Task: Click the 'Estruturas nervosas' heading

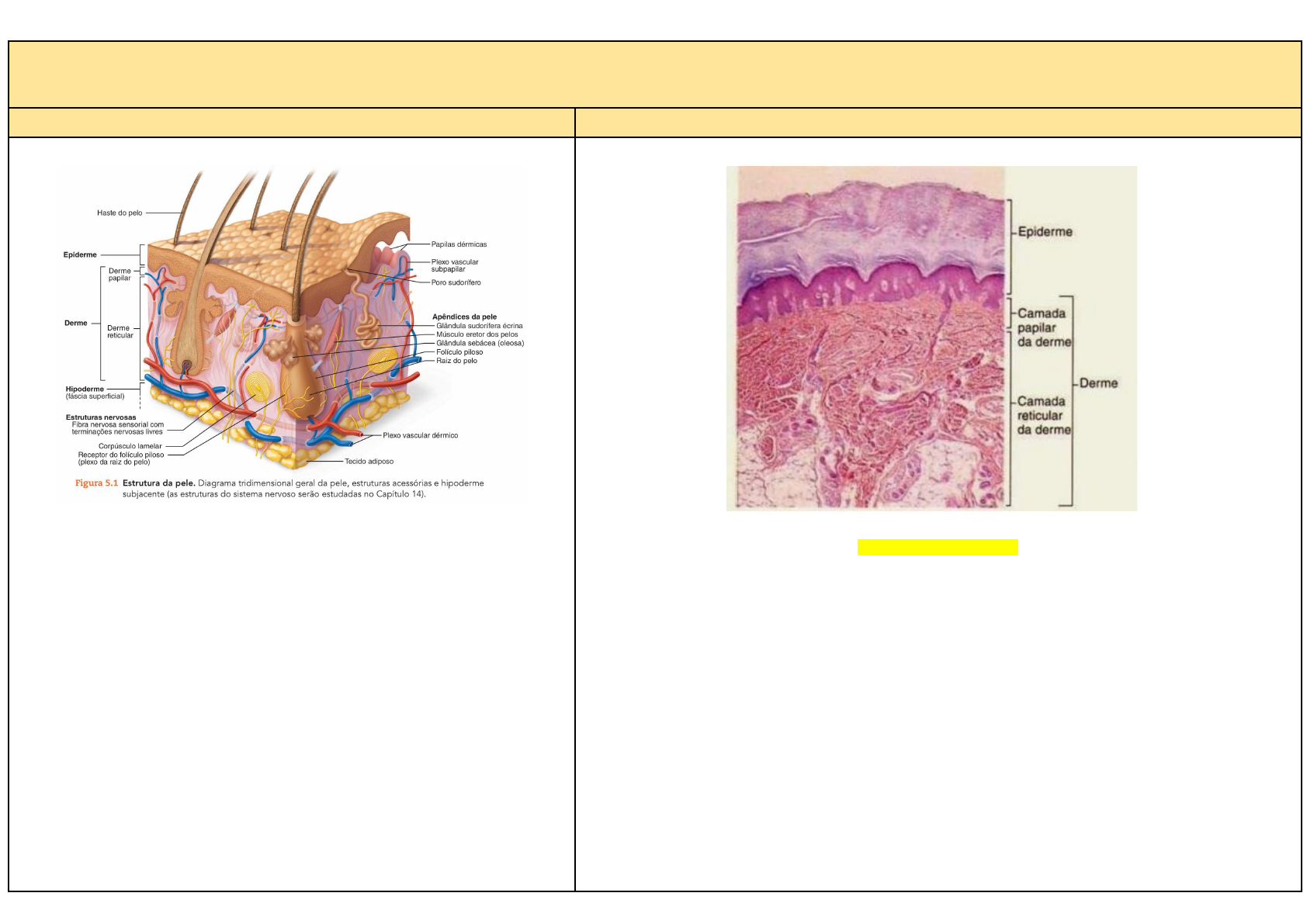Action: click(x=101, y=417)
